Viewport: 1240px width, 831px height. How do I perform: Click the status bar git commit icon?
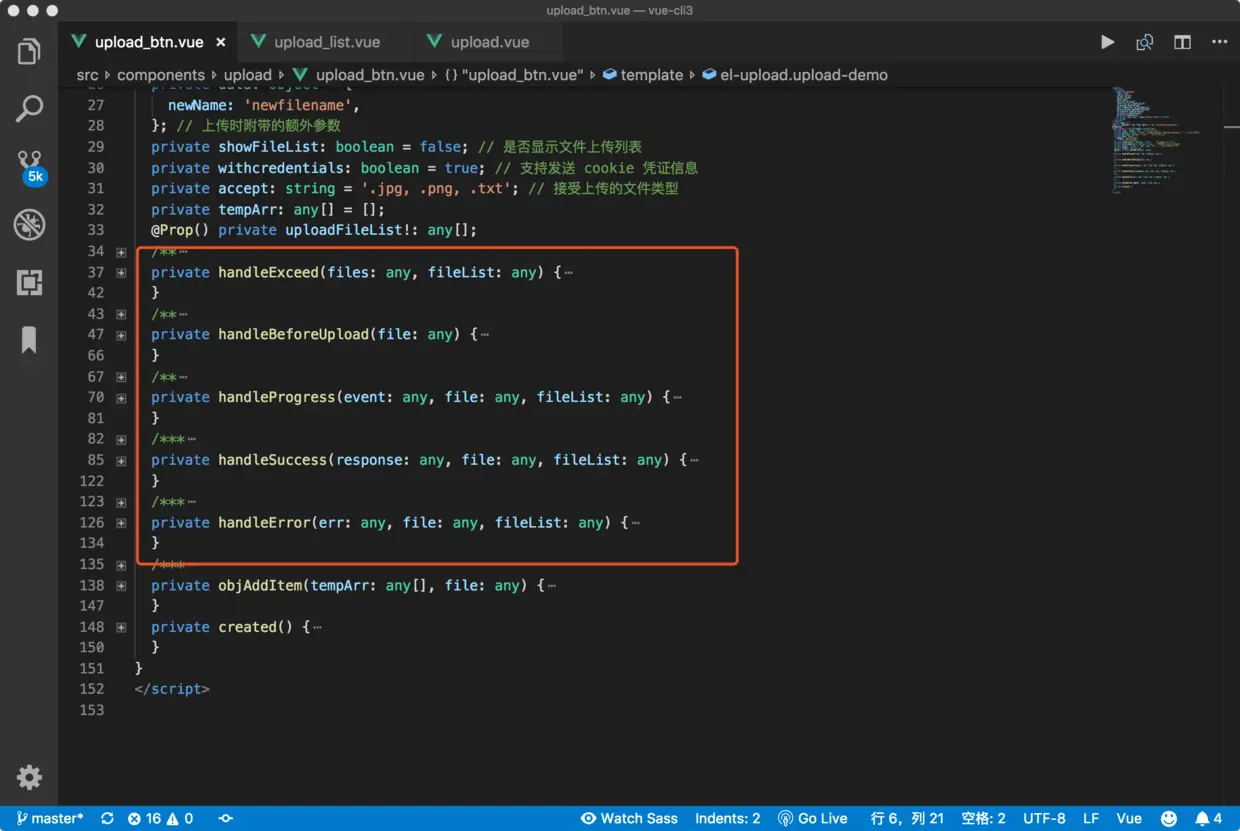pyautogui.click(x=226, y=818)
